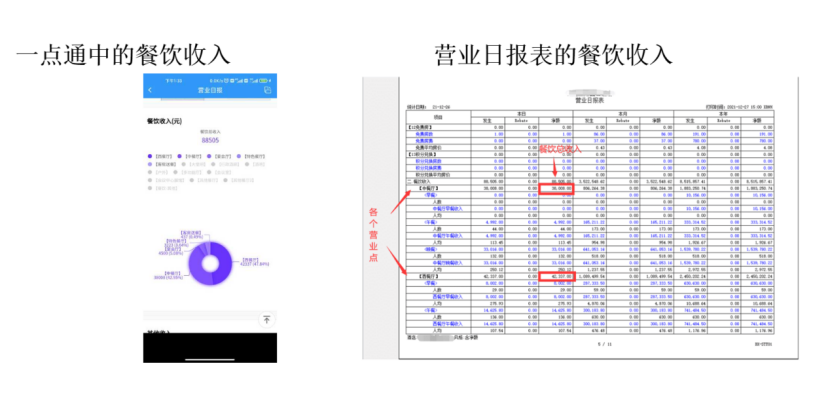The height and width of the screenshot is (399, 831).
Task: Click the red-boxed 中餐厅 net amount cell
Action: click(556, 188)
